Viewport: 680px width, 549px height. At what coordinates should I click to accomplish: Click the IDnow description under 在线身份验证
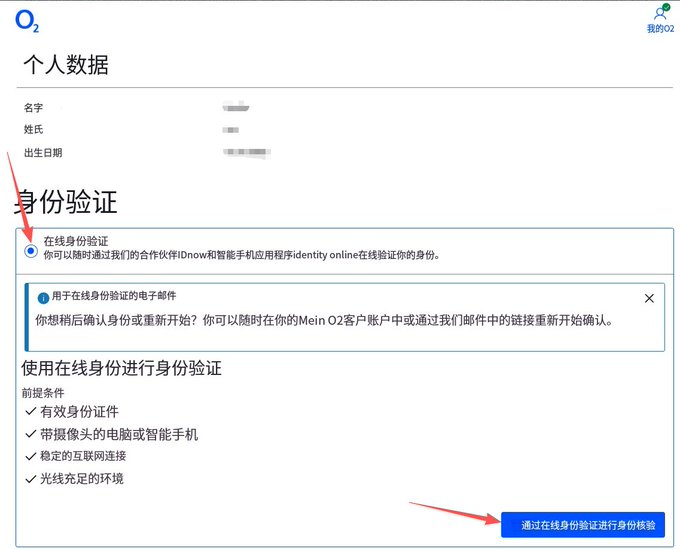click(242, 255)
